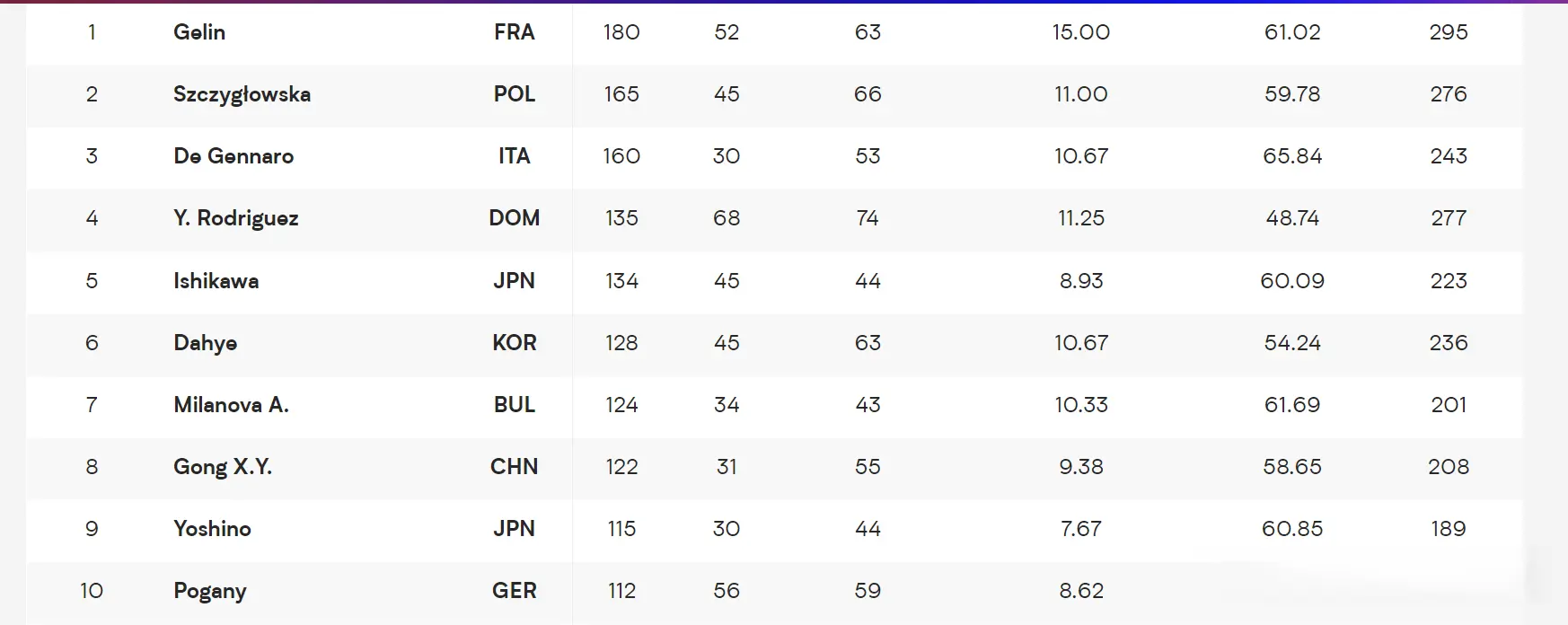Click Milanova A. player name
This screenshot has height=625, width=1568.
(x=232, y=405)
